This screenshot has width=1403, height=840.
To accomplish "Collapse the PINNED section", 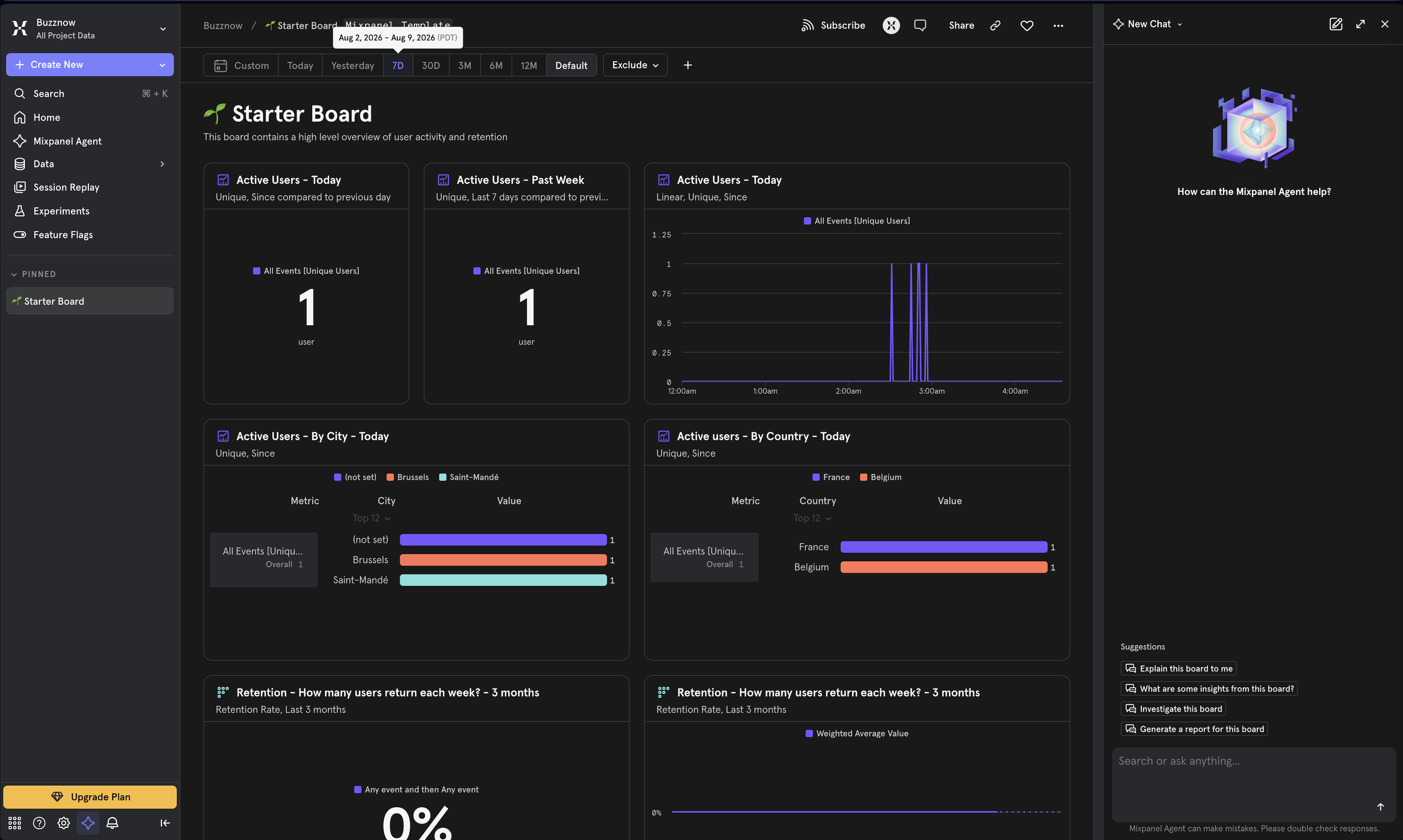I will (x=34, y=275).
